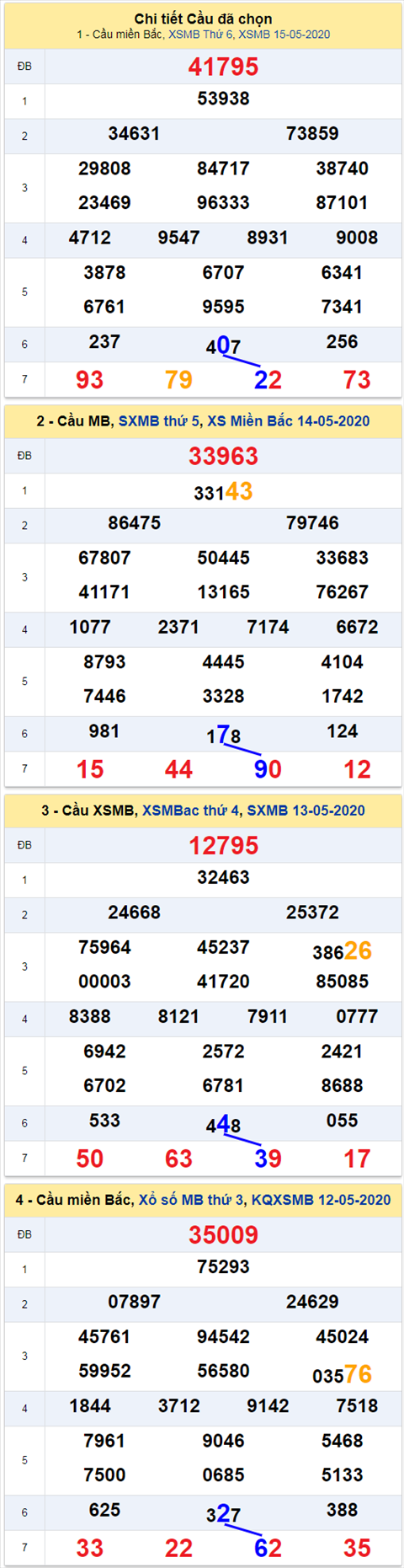Select third prize number 84717
Image resolution: width=404 pixels, height=1568 pixels.
[223, 169]
